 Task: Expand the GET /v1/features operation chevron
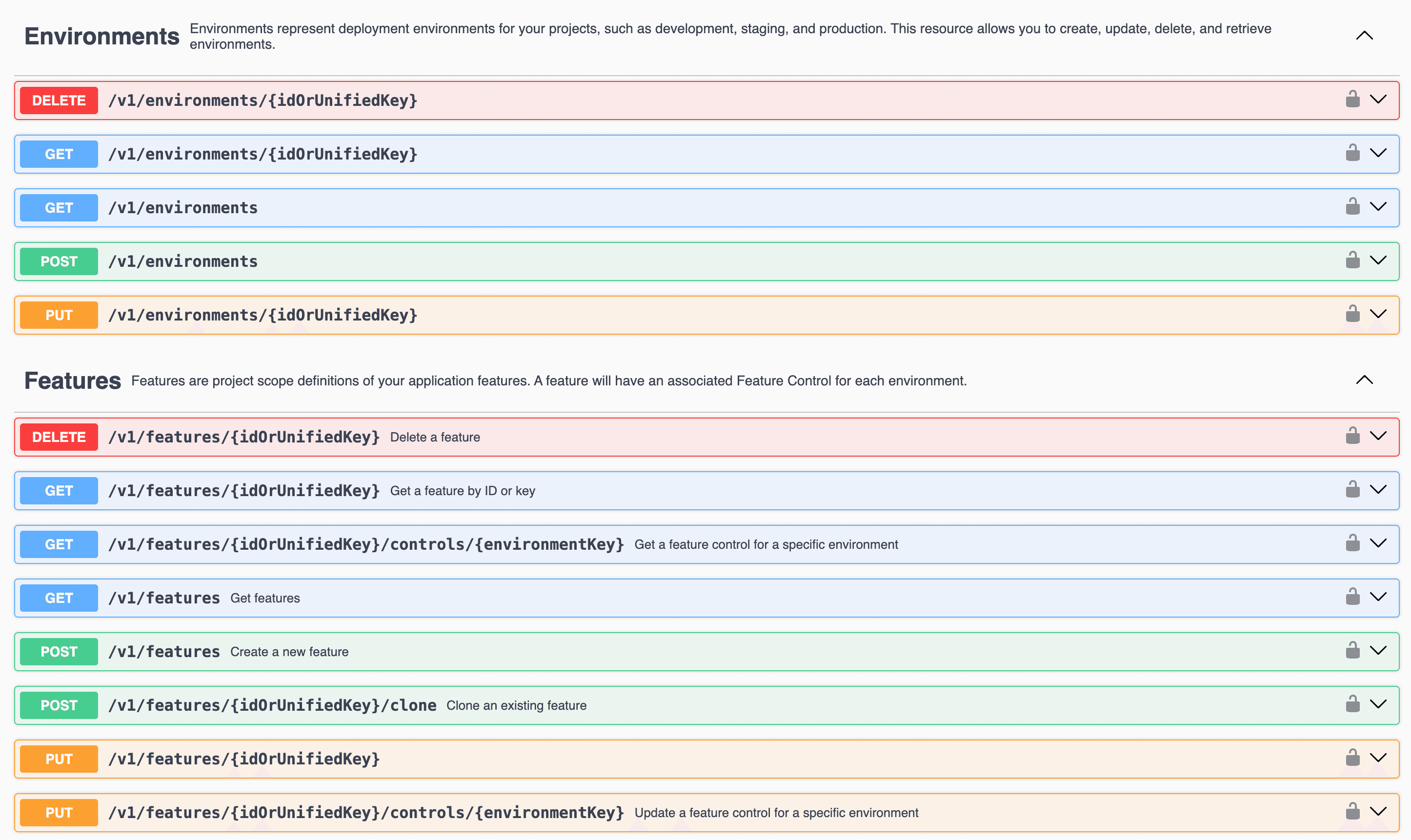(x=1379, y=597)
